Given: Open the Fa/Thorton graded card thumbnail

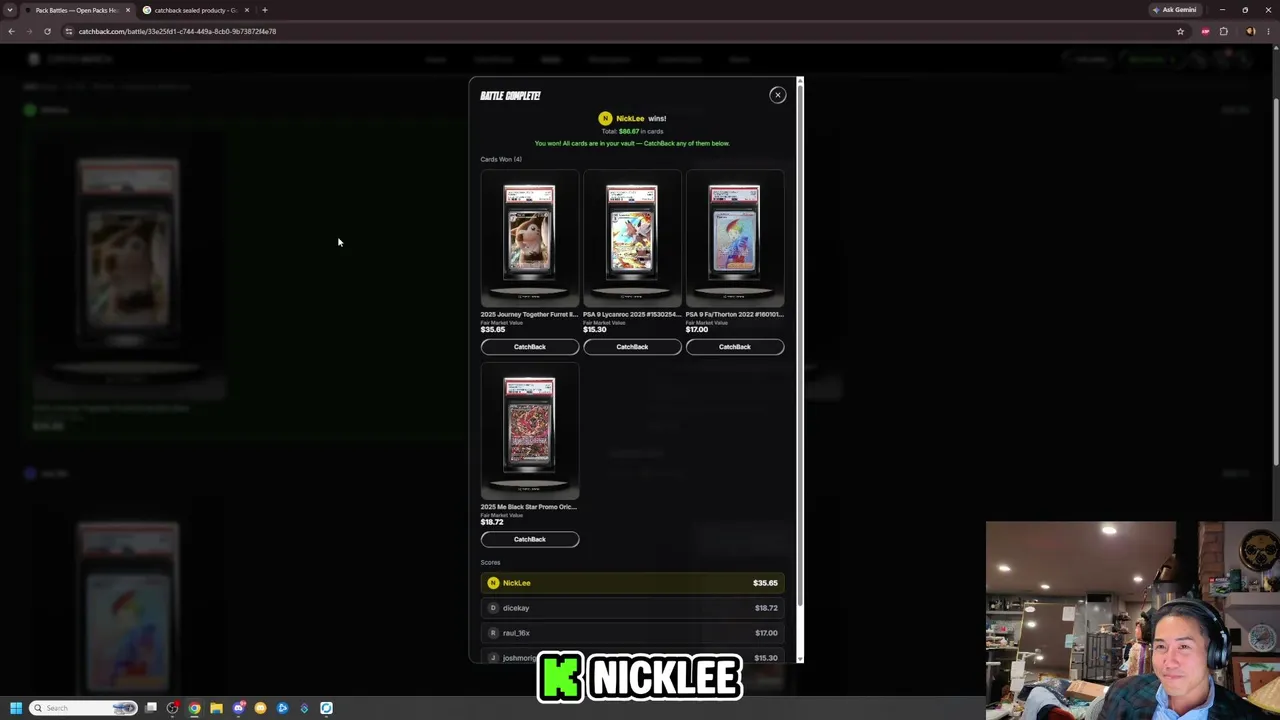Looking at the screenshot, I should [735, 237].
